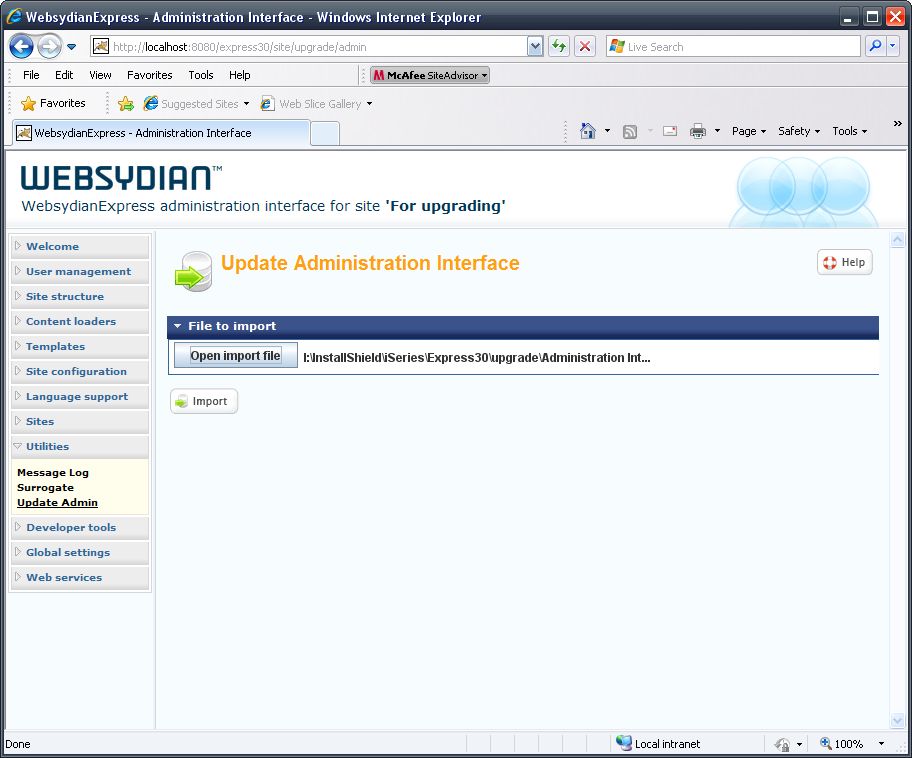Open the File menu

(x=31, y=75)
